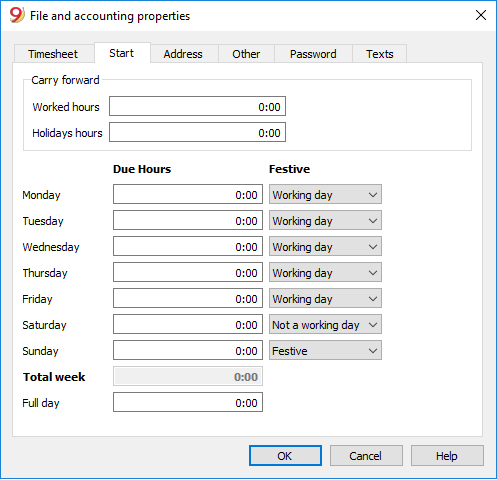The width and height of the screenshot is (497, 480).
Task: Click the Banana 9 app icon in title bar
Action: pos(17,15)
